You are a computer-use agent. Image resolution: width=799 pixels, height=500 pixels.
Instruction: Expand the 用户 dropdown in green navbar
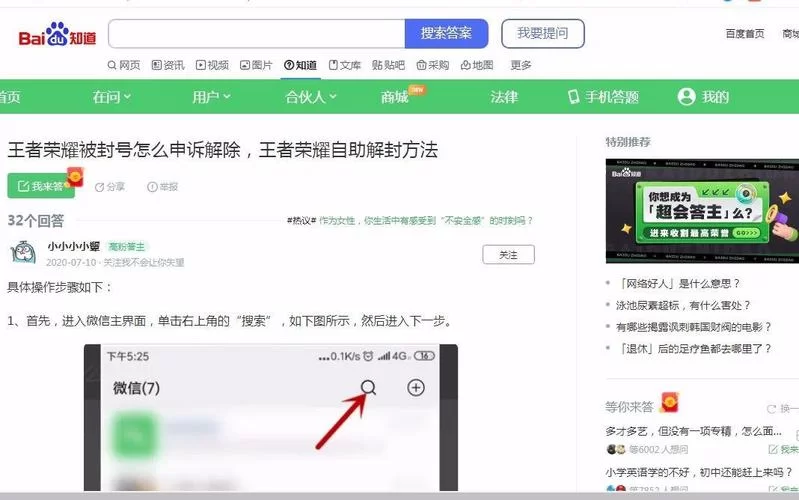click(x=211, y=97)
